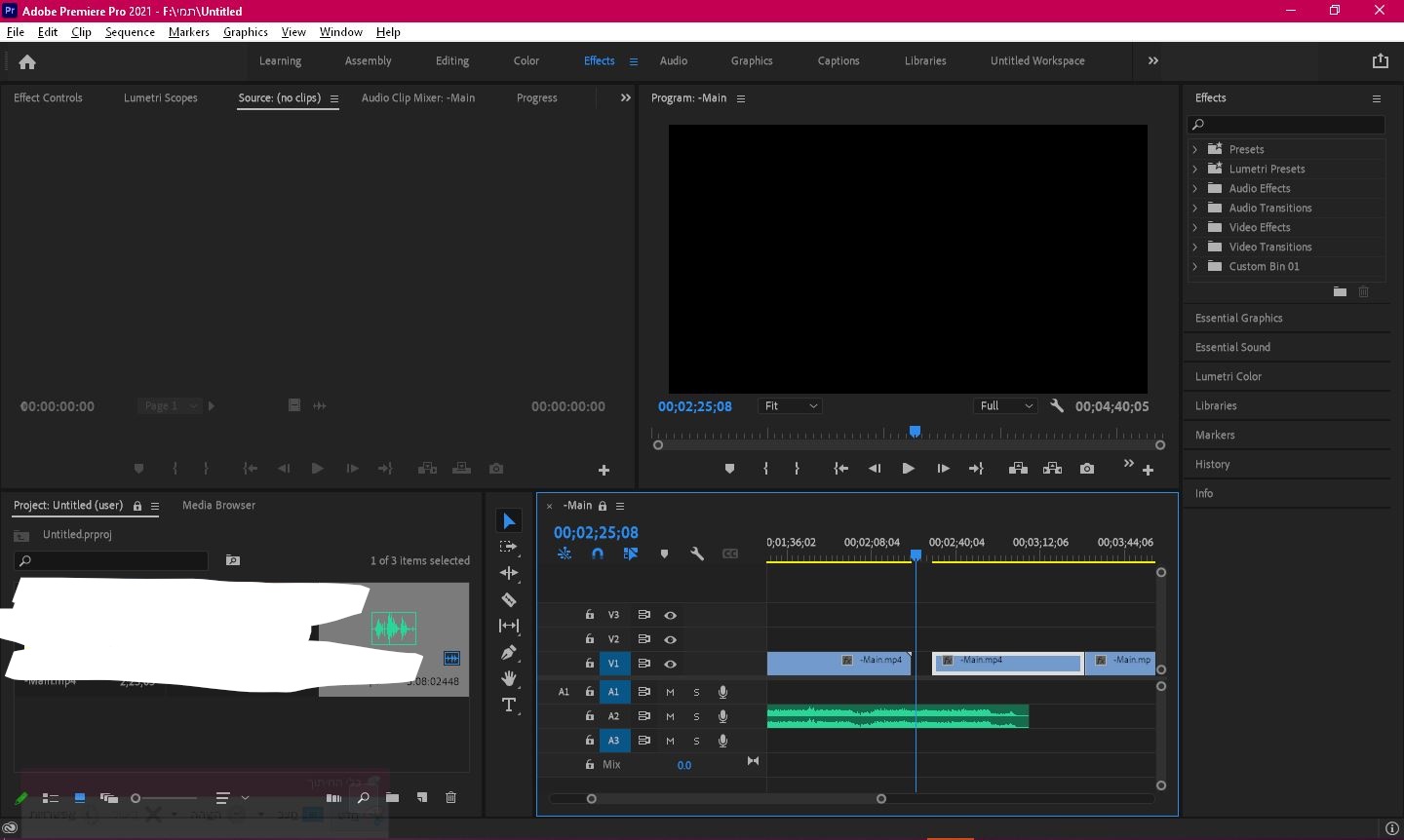Click the Extract button in Program Monitor
Viewport: 1404px width, 840px height.
coord(1052,469)
